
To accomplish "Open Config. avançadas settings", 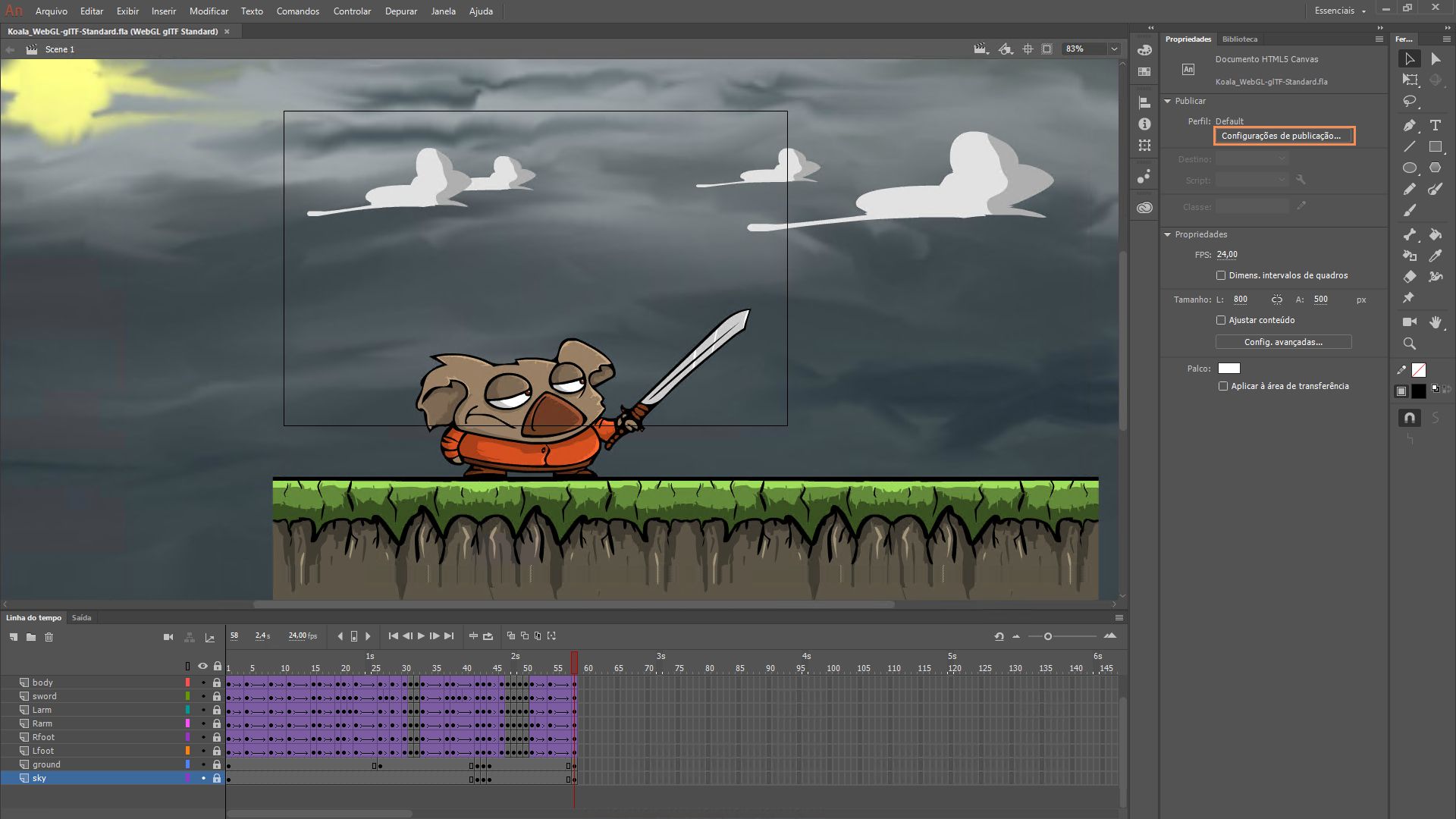I will [x=1283, y=342].
